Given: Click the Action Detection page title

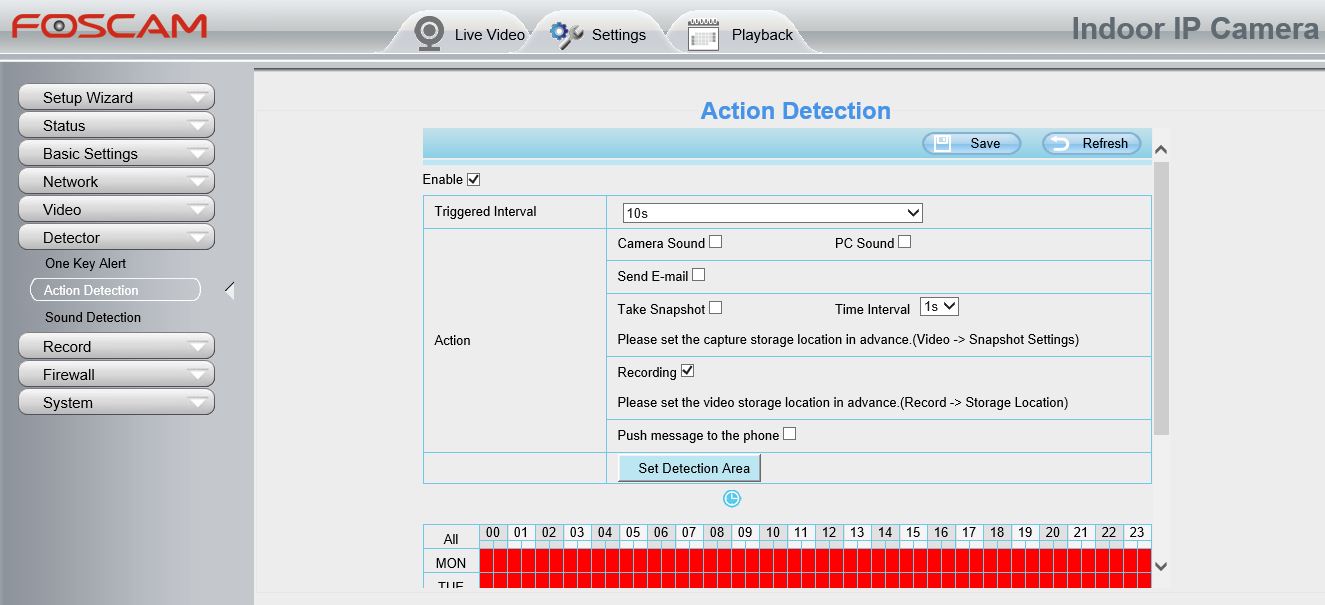Looking at the screenshot, I should [x=796, y=111].
